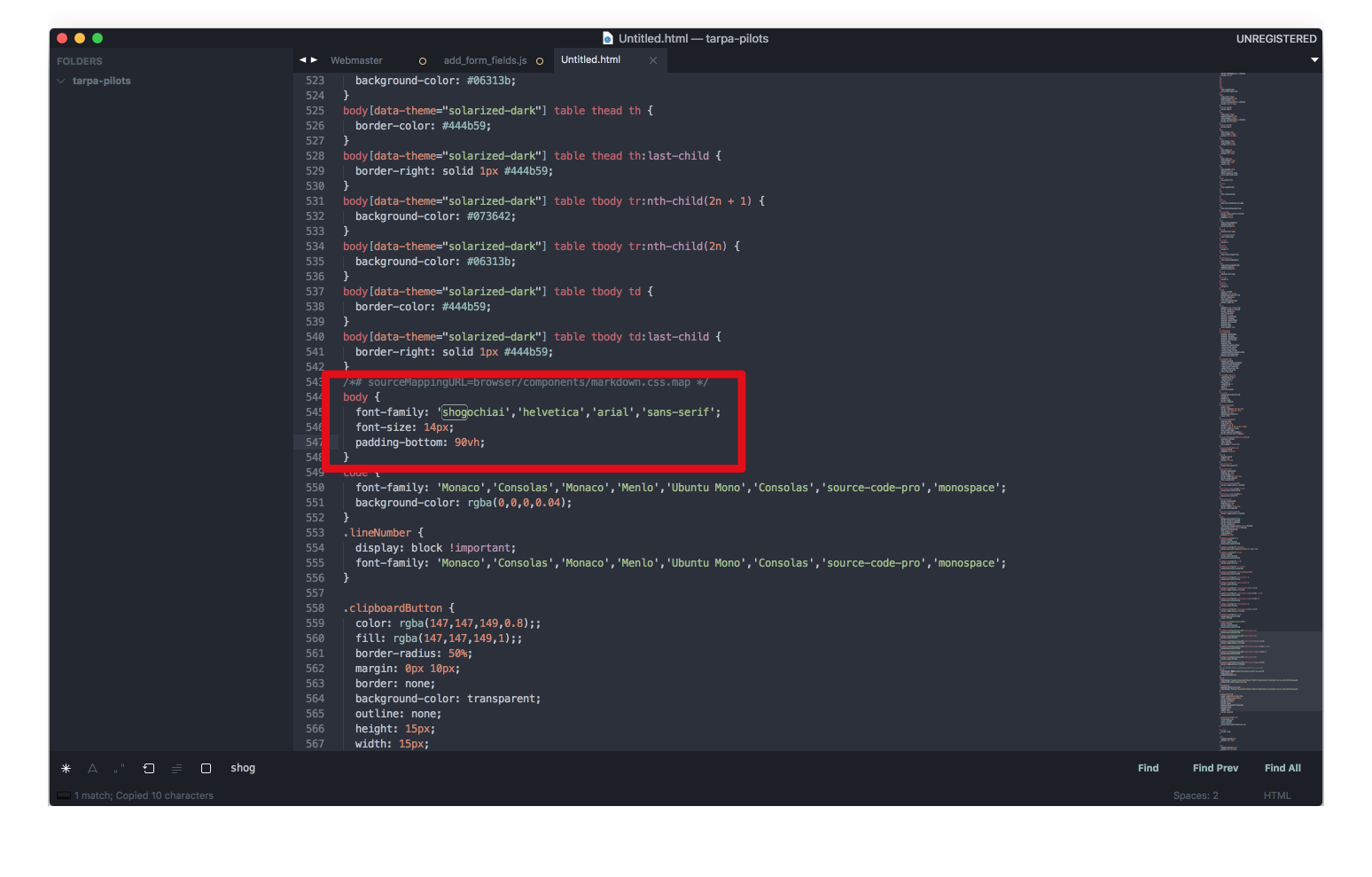
Task: Toggle show search context lines
Action: [x=176, y=768]
